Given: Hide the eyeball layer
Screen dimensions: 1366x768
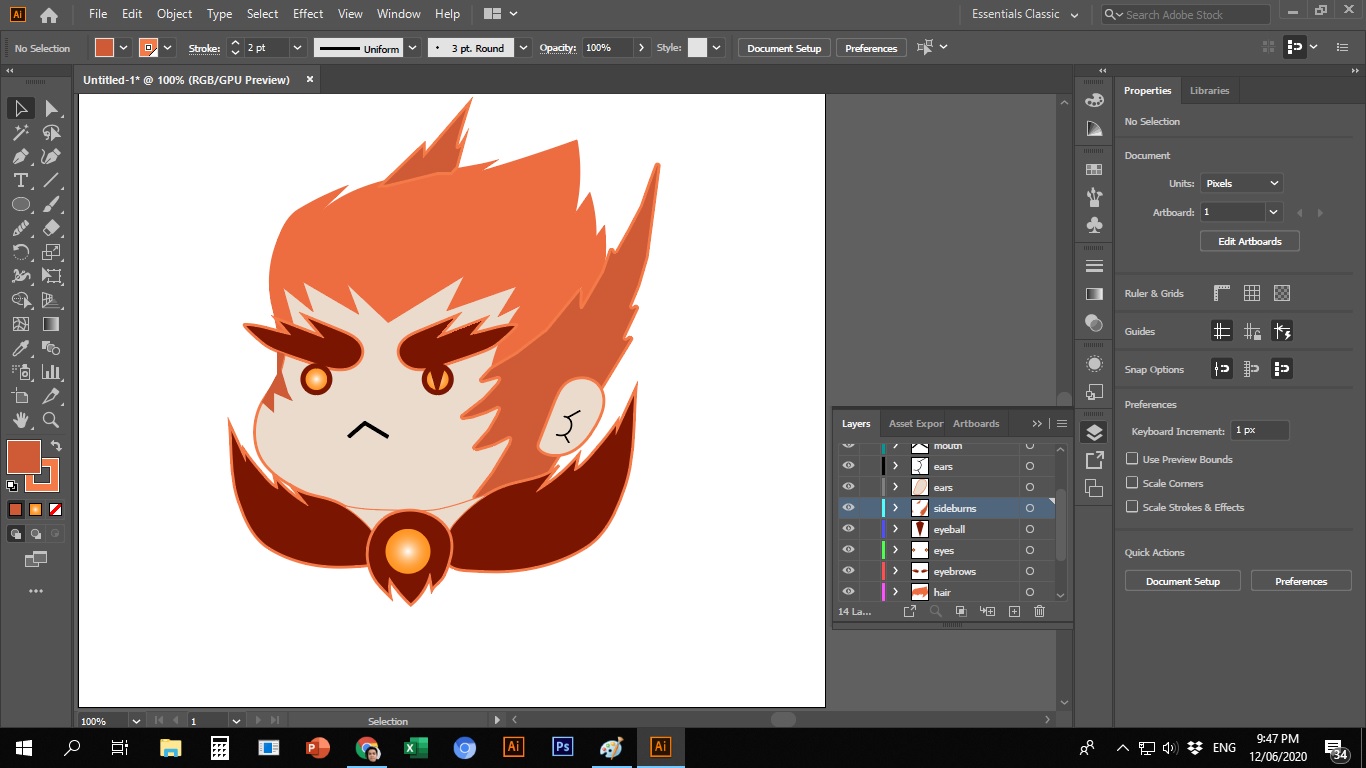Looking at the screenshot, I should (848, 529).
